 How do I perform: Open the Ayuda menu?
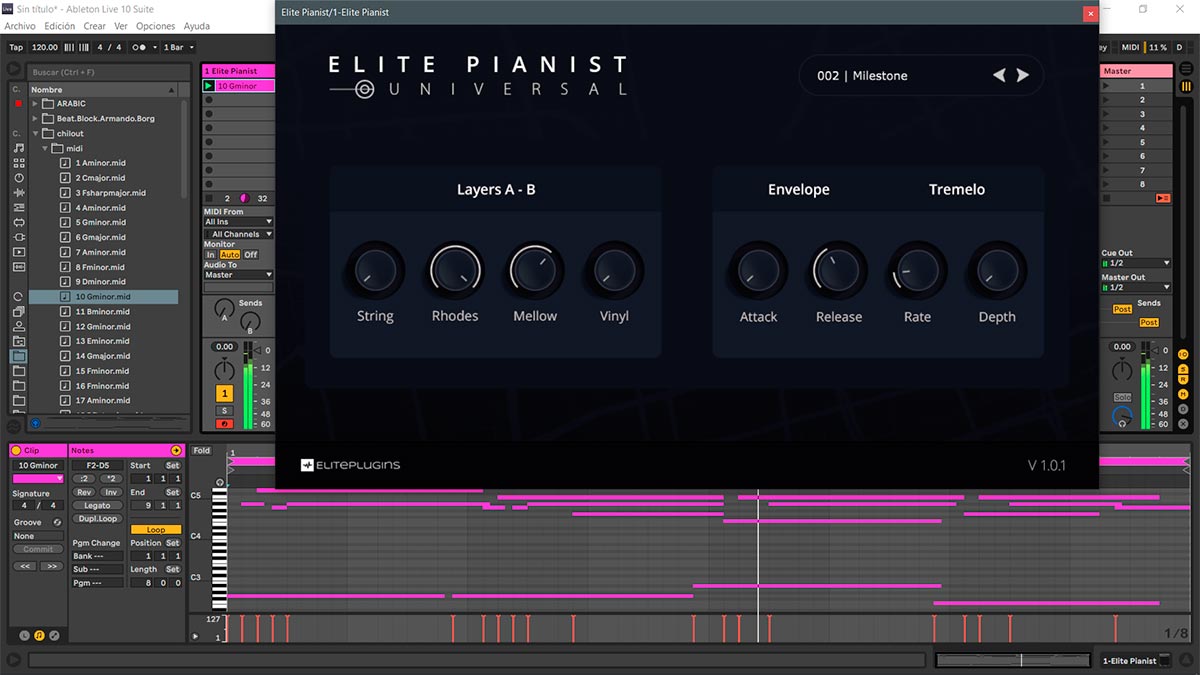(x=197, y=26)
